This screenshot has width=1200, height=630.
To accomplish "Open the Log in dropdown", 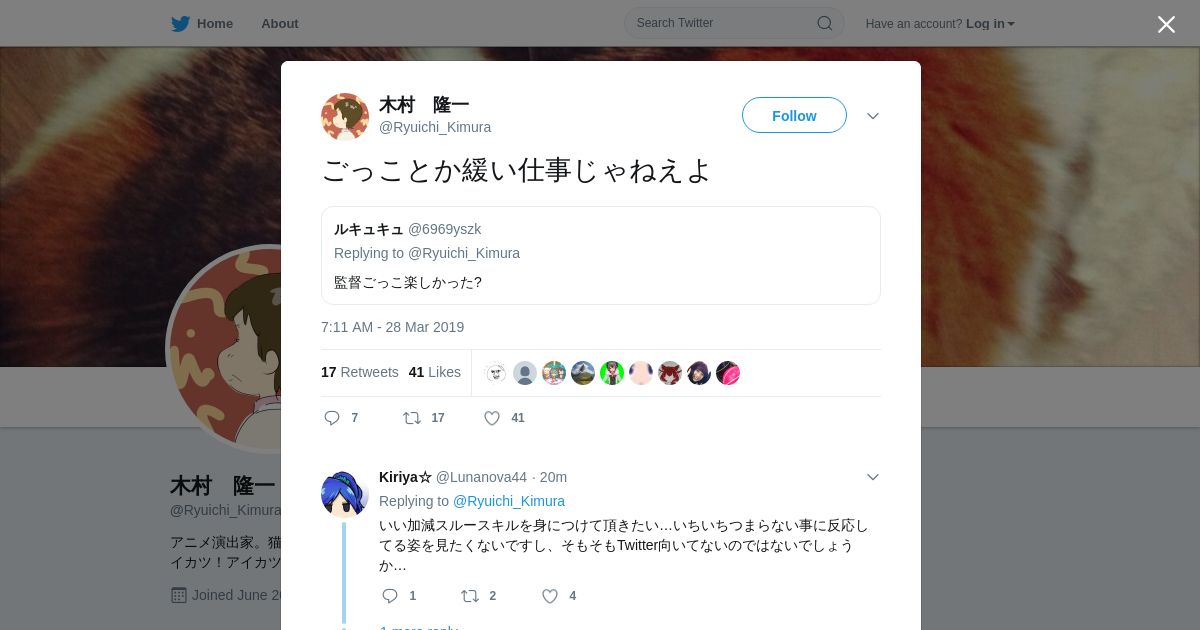I will click(x=990, y=24).
